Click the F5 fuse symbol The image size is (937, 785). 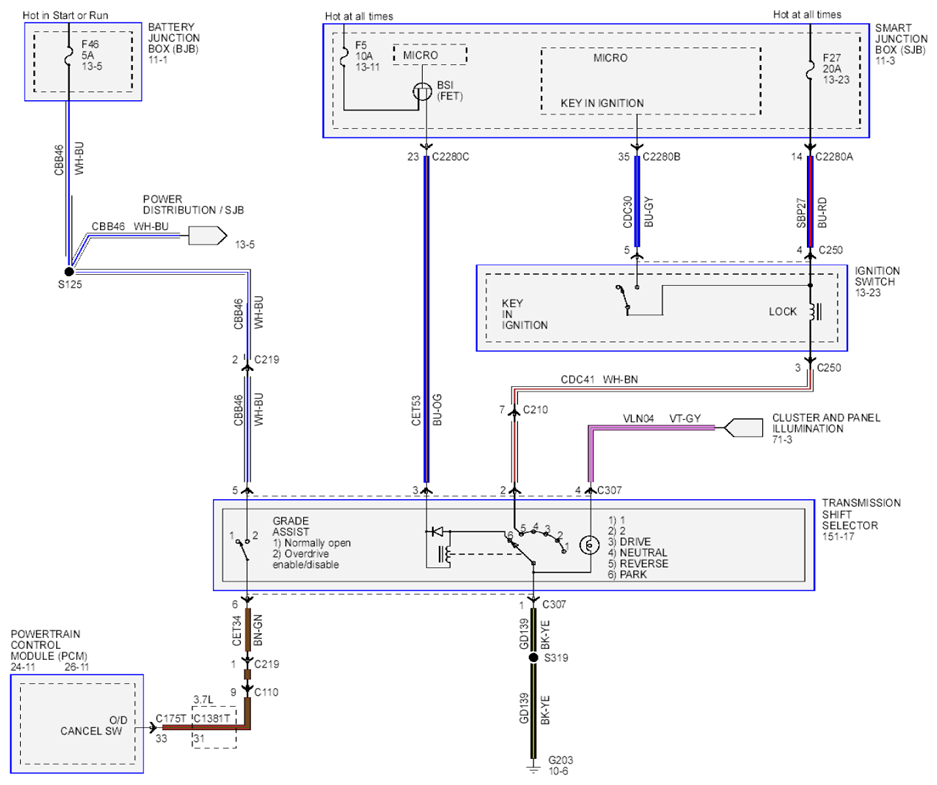click(x=344, y=57)
